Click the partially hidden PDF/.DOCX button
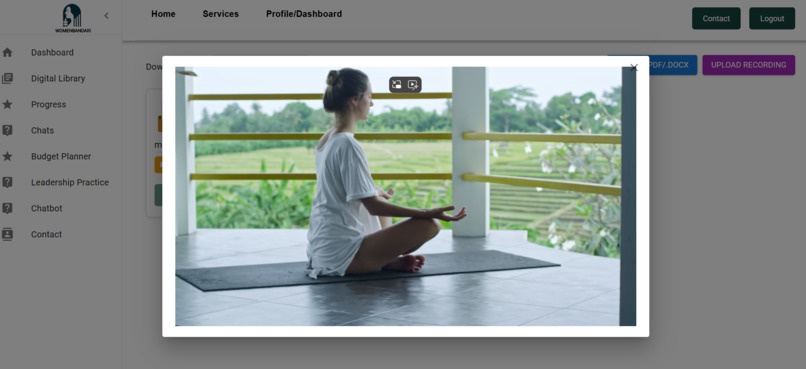Screen dimensions: 806x369 [673, 65]
